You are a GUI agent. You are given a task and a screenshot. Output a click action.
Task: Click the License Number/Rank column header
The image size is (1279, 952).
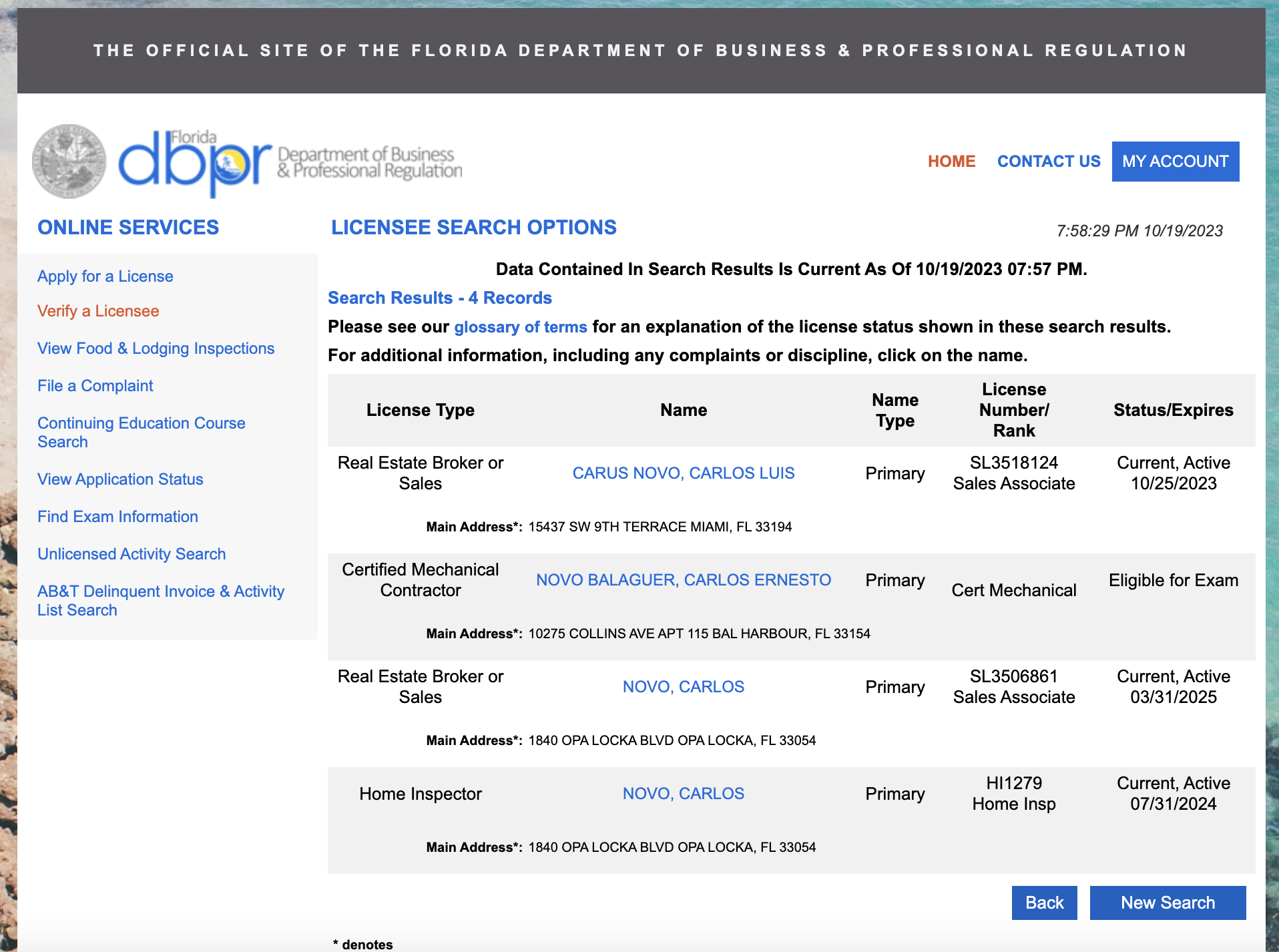coord(1014,410)
